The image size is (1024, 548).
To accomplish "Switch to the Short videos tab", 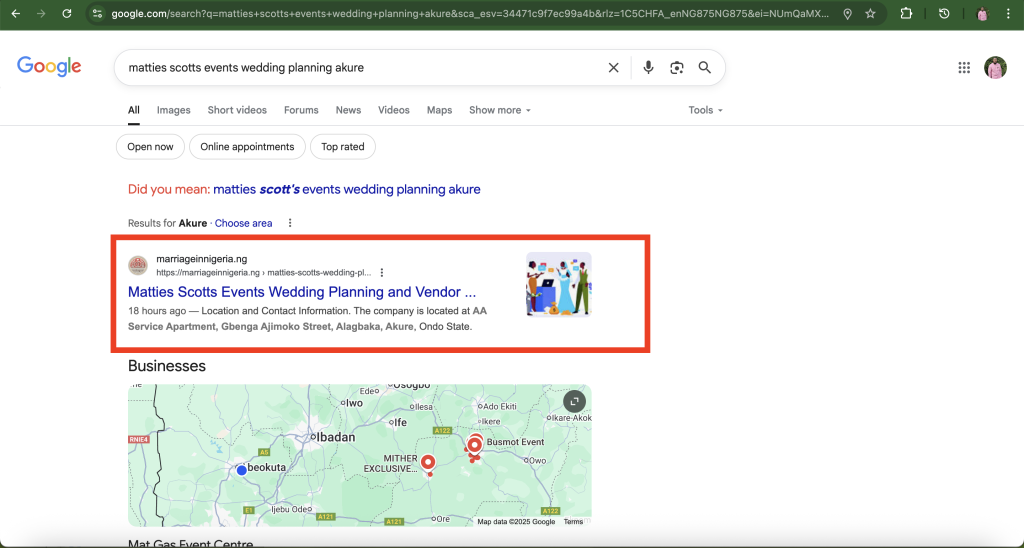I will (237, 110).
